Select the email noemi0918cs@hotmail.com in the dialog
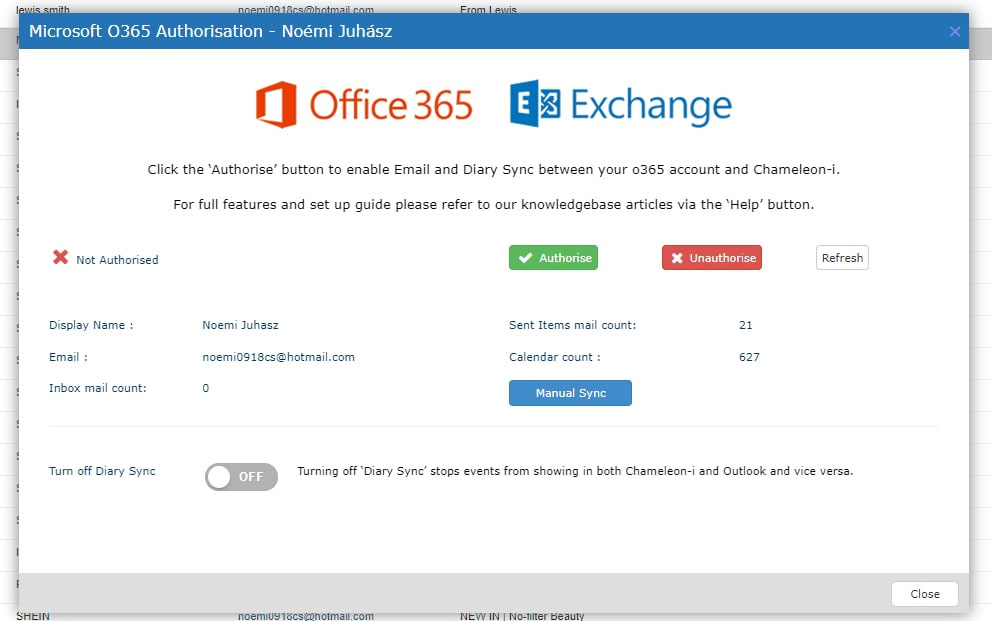This screenshot has height=621, width=992. tap(278, 357)
